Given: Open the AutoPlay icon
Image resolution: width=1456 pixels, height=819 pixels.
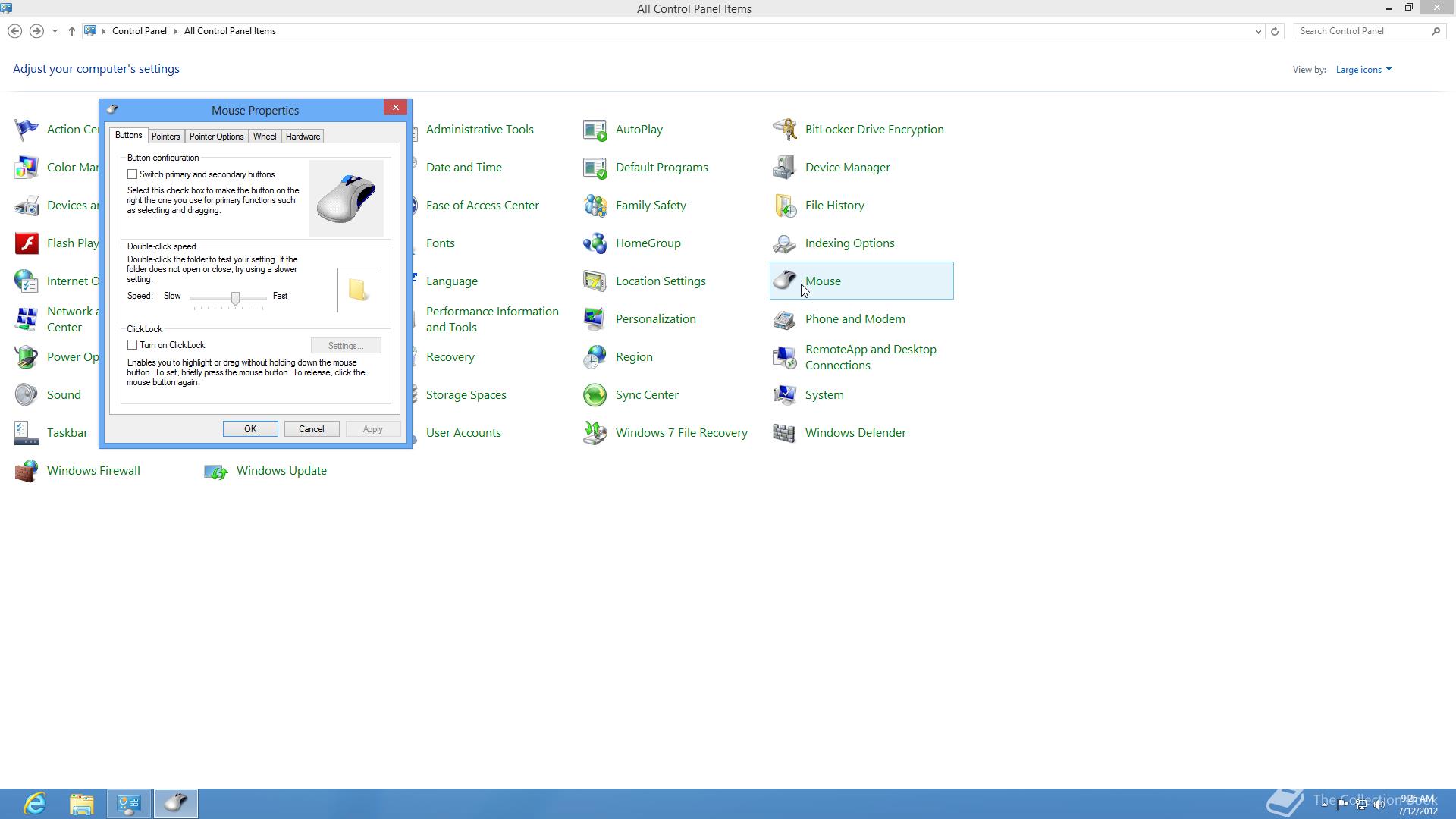Looking at the screenshot, I should click(x=595, y=130).
